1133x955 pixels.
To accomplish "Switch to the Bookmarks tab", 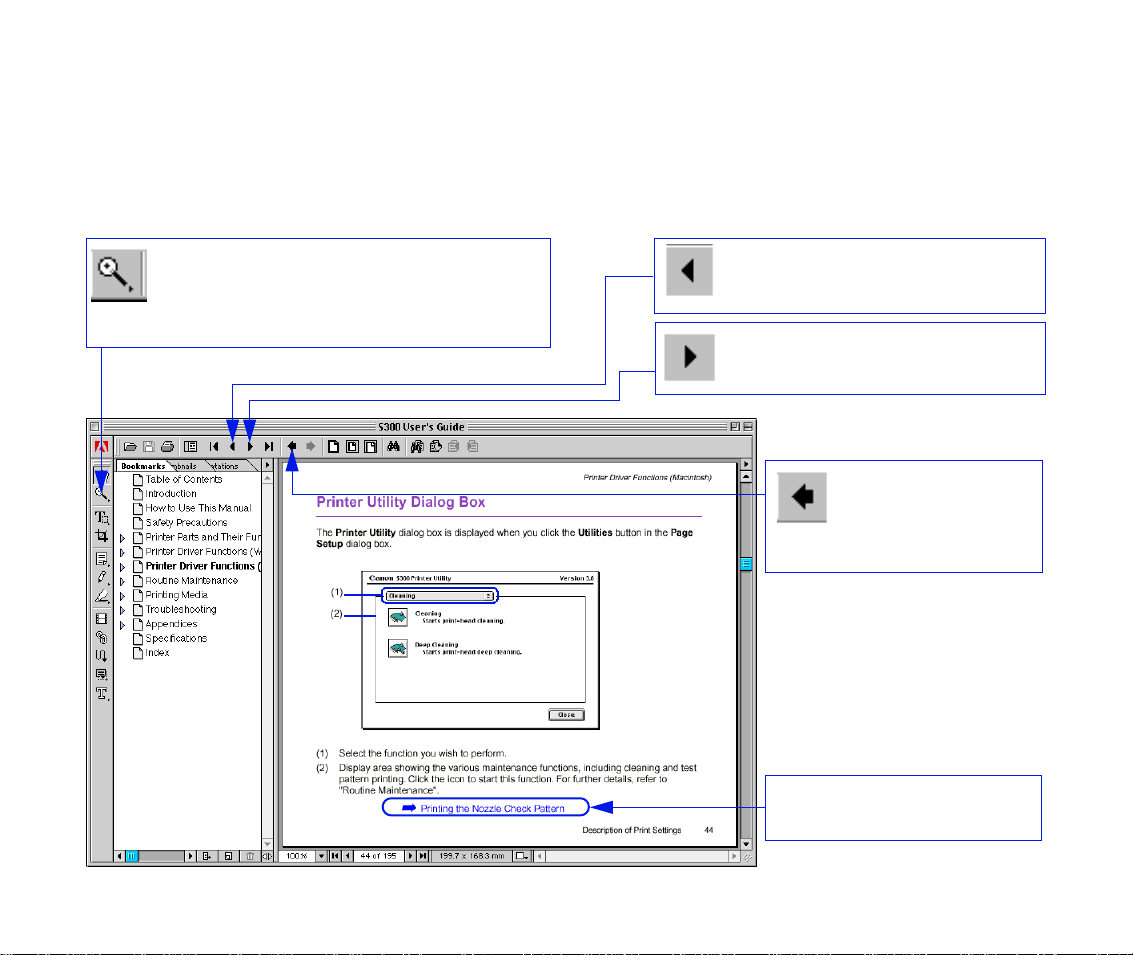I will [x=143, y=466].
